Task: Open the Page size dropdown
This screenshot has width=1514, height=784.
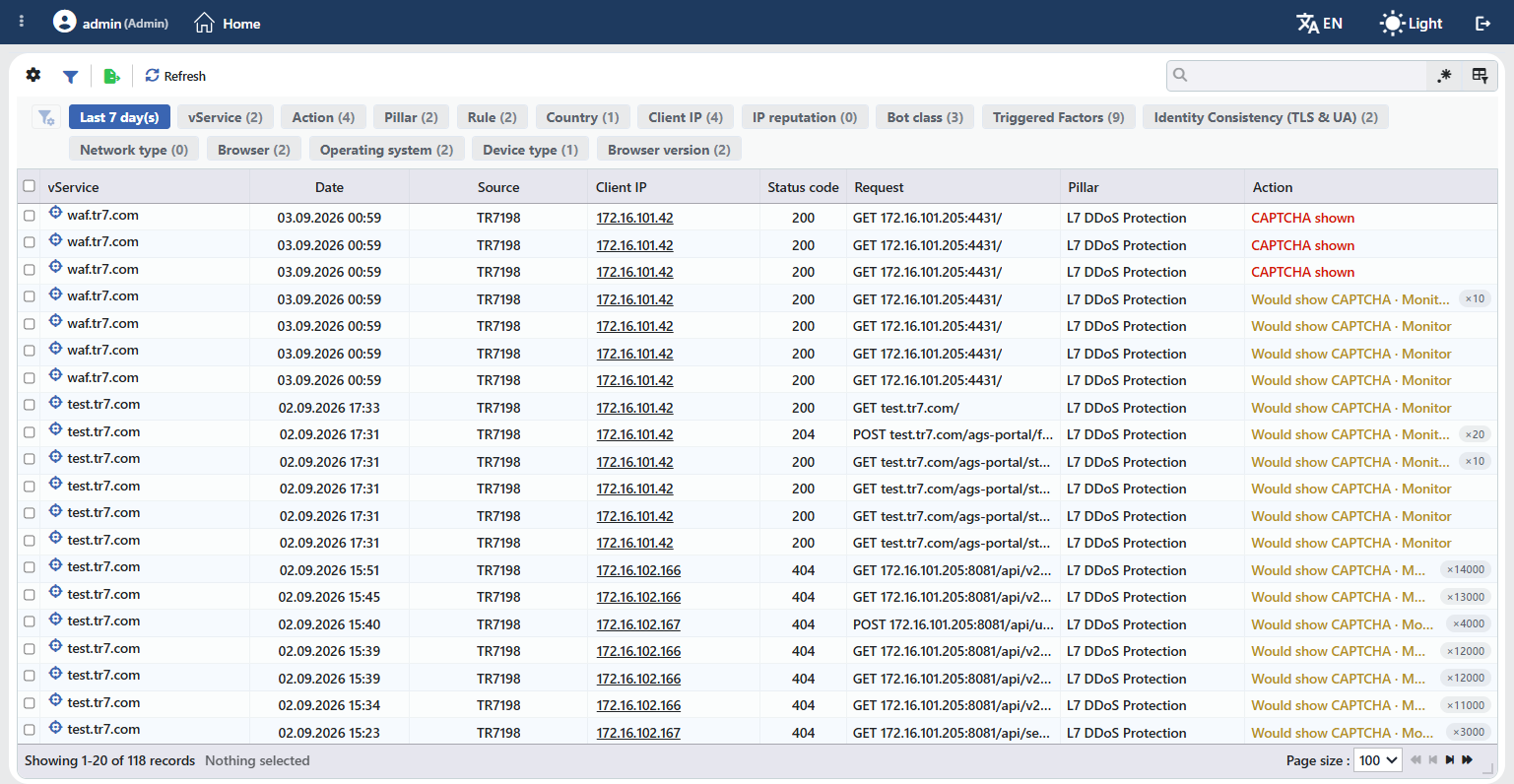Action: click(x=1379, y=760)
